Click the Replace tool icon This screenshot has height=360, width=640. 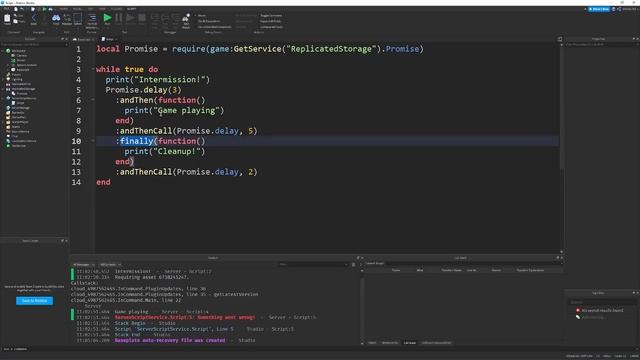(x=67, y=19)
